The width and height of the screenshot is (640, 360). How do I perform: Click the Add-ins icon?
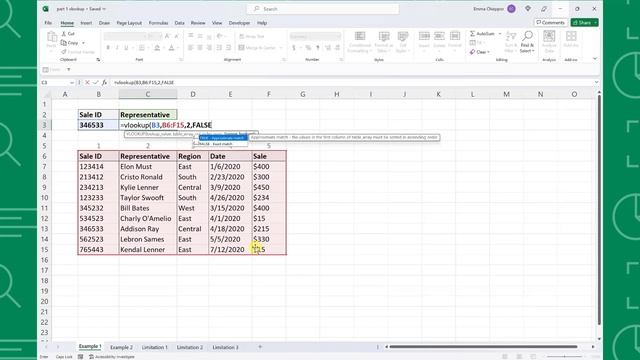571,36
